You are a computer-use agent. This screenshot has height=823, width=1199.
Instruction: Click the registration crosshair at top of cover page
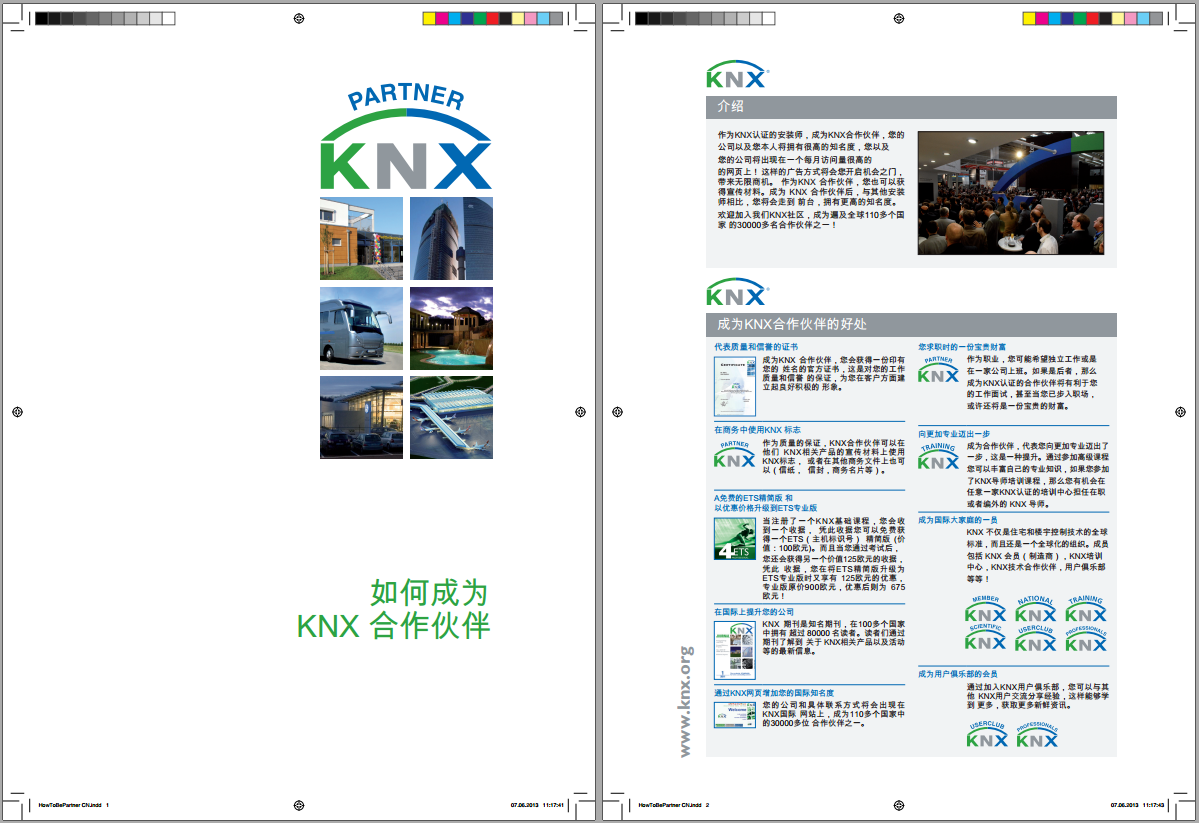[298, 18]
